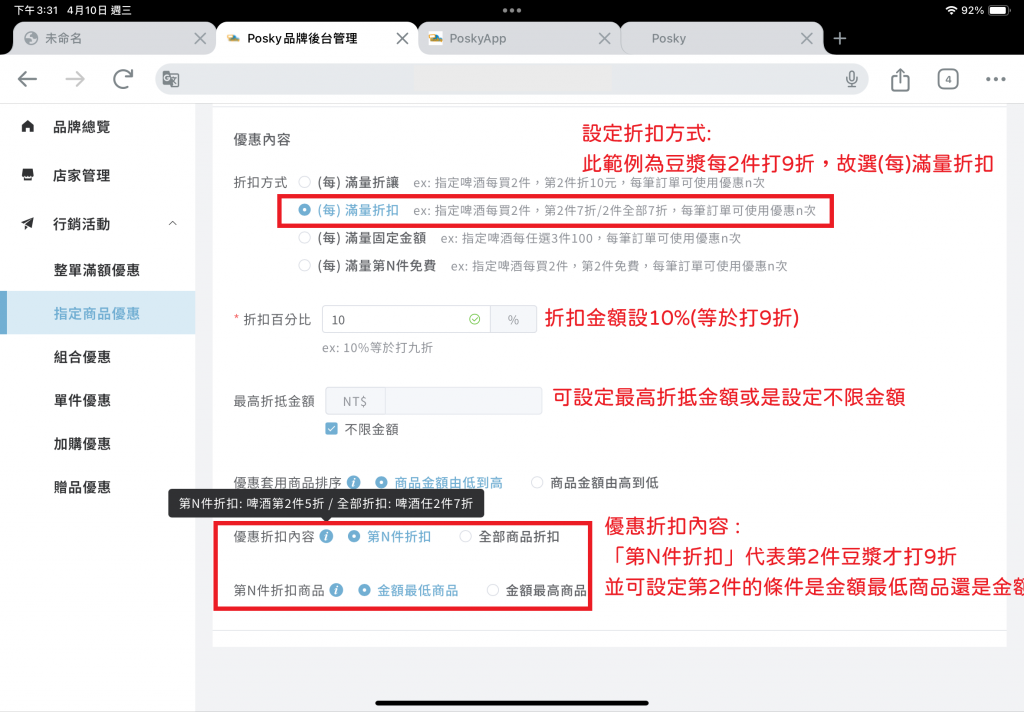Viewport: 1024px width, 712px height.
Task: Click the browser forward arrow
Action: (75, 79)
